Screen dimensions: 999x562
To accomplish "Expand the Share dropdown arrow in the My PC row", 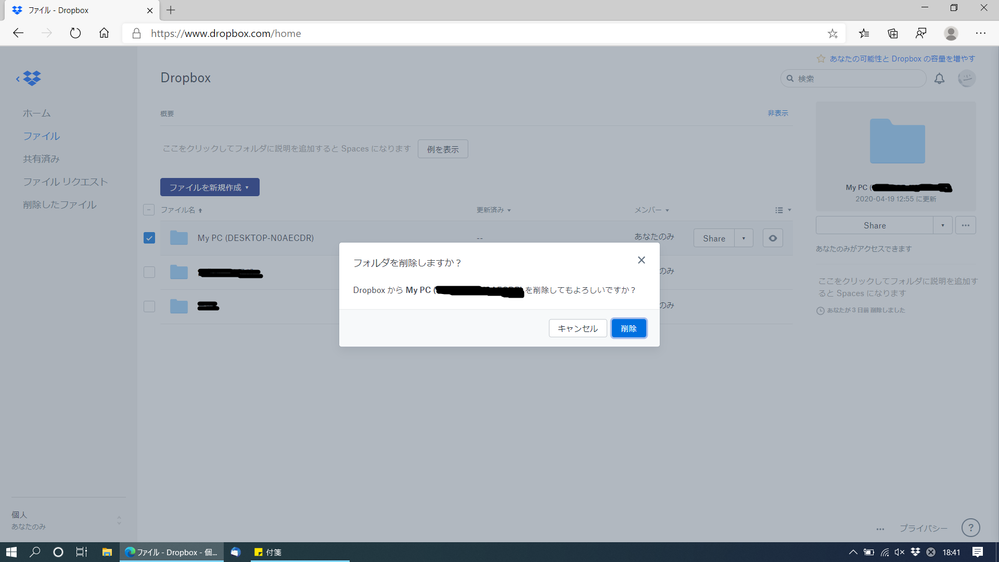I will pos(744,238).
